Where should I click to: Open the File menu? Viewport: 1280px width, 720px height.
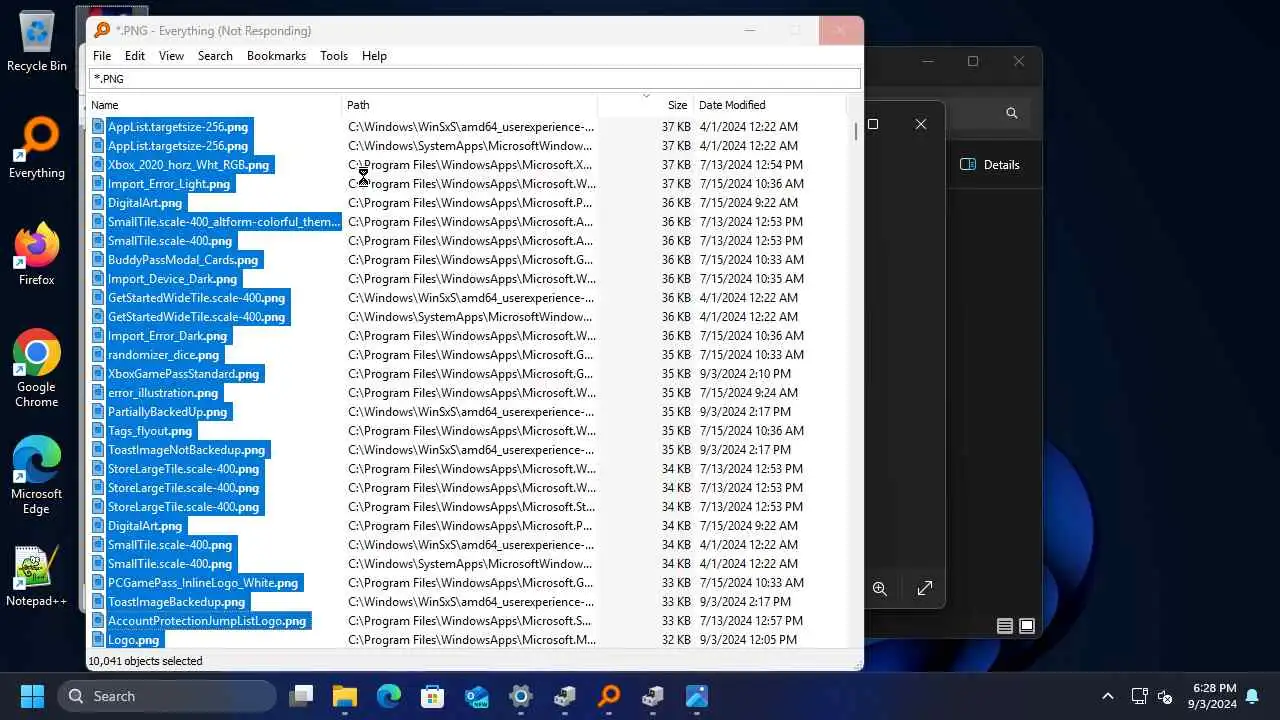point(102,56)
